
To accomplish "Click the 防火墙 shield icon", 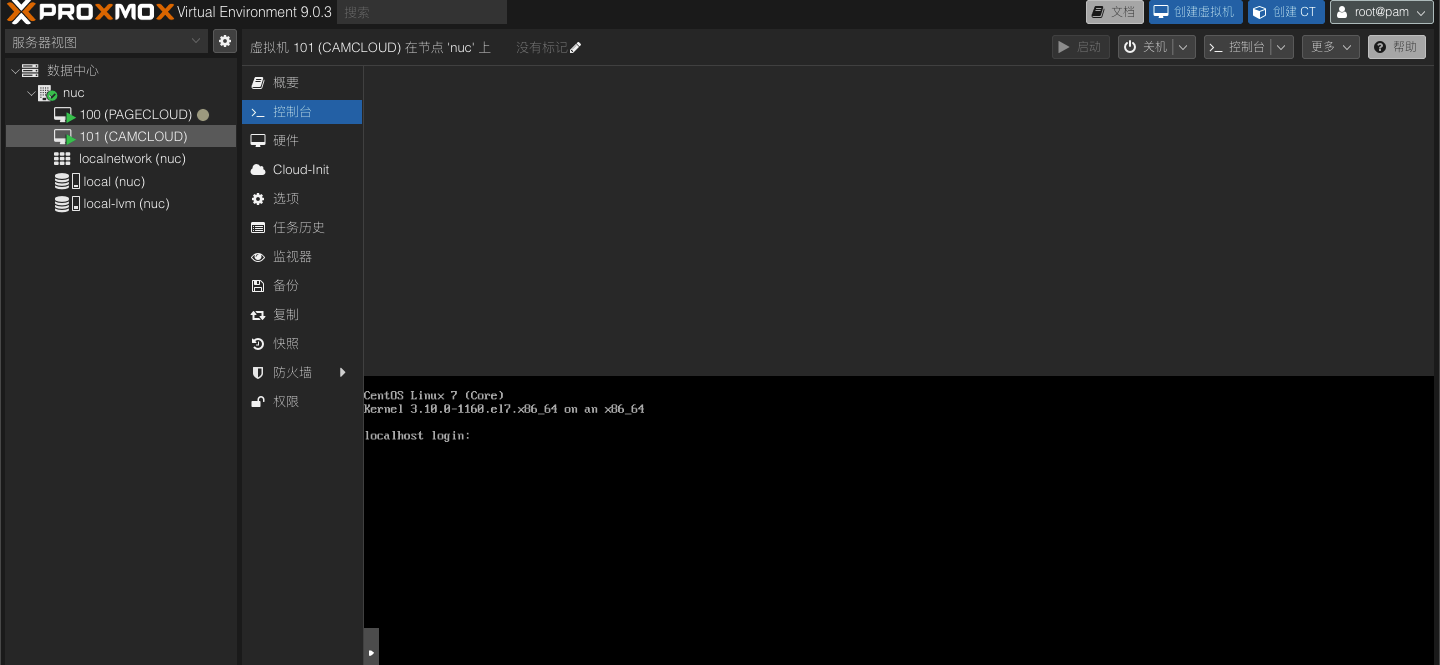I will point(258,373).
